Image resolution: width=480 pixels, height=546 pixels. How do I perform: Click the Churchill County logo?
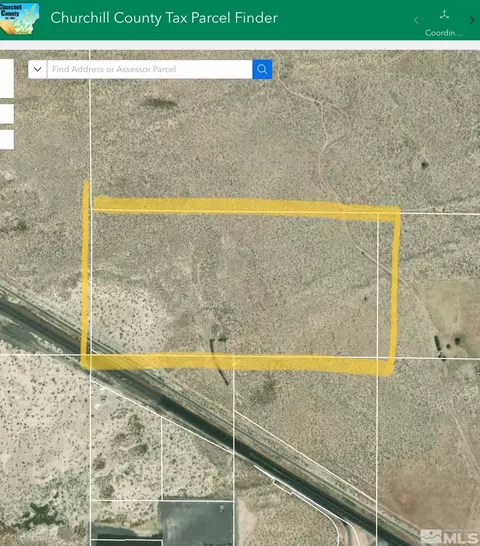pos(20,19)
